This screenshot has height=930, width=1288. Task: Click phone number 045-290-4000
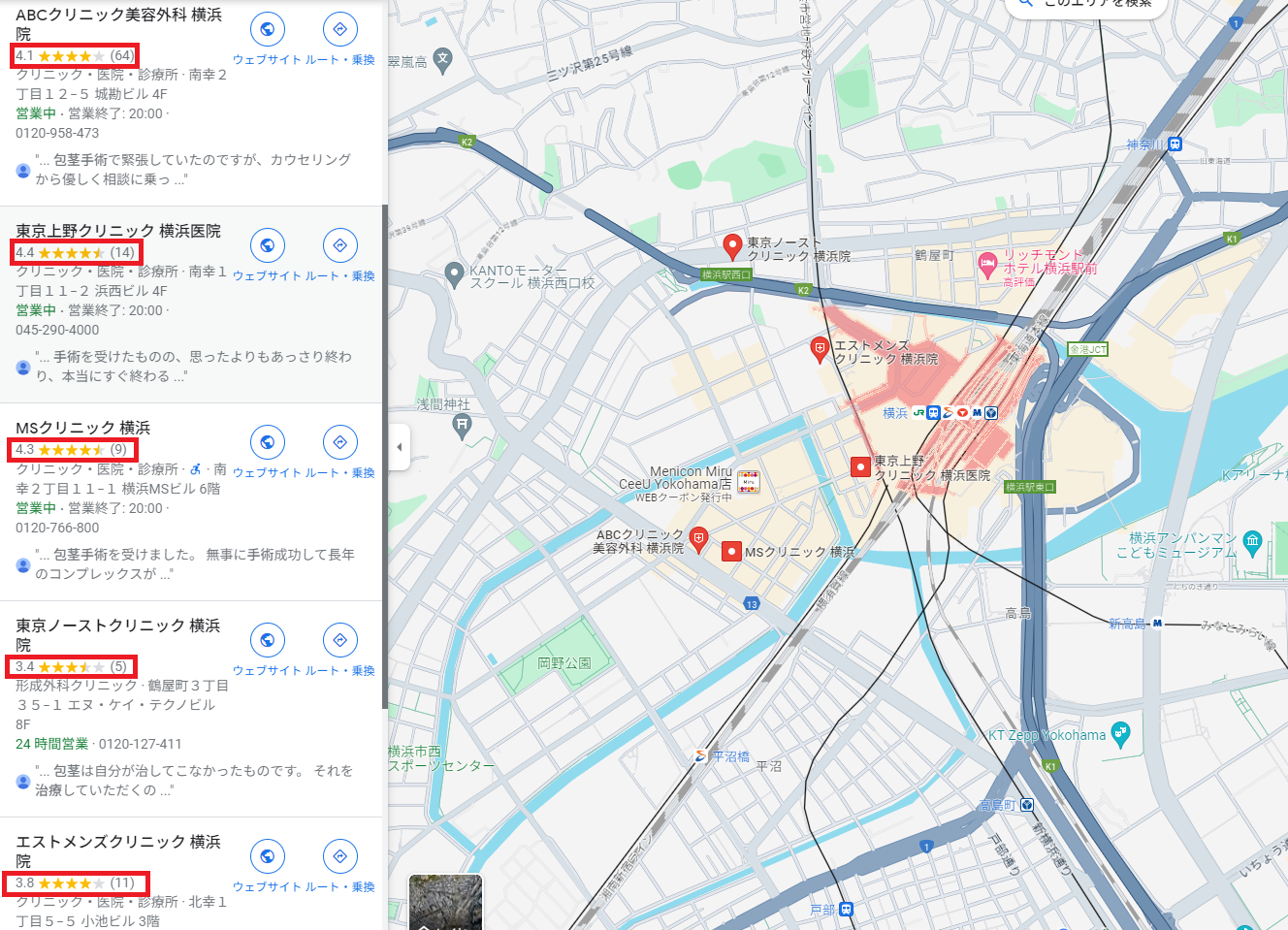pos(57,331)
